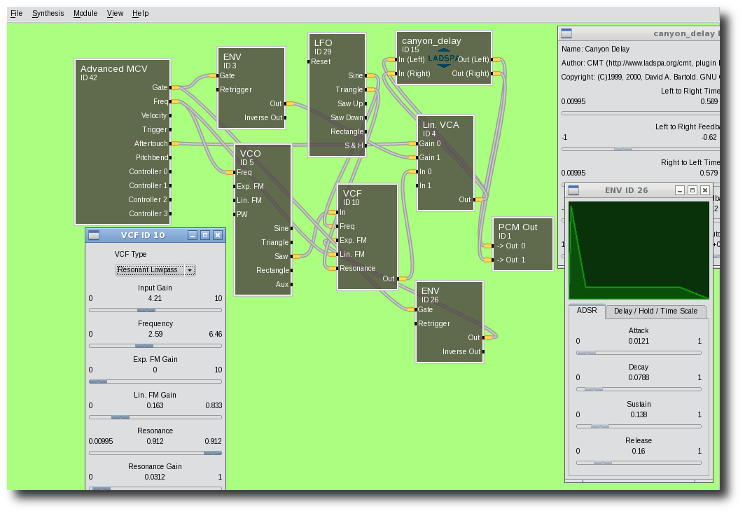Open the View menu
The width and height of the screenshot is (743, 513).
coord(115,13)
